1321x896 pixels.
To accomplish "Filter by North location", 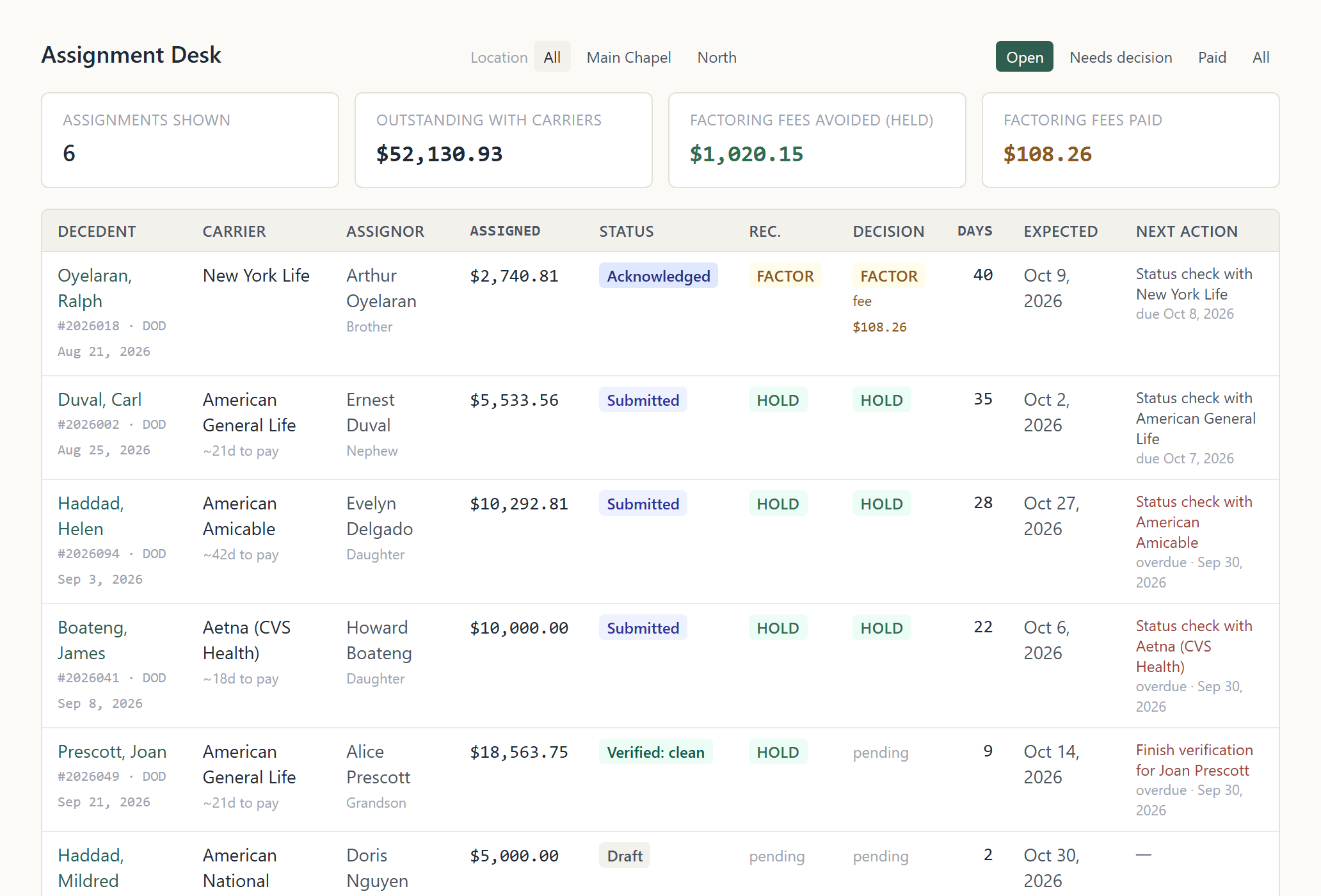I will (716, 57).
